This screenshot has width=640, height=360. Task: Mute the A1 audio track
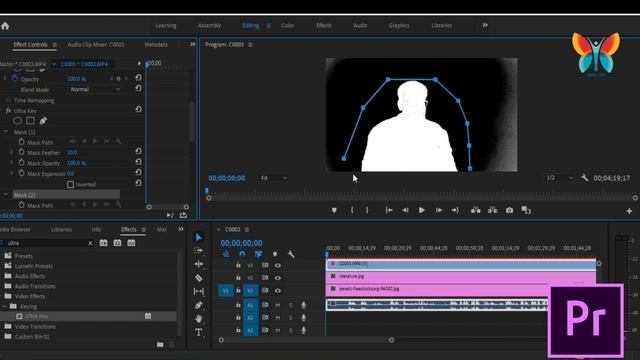pyautogui.click(x=278, y=305)
